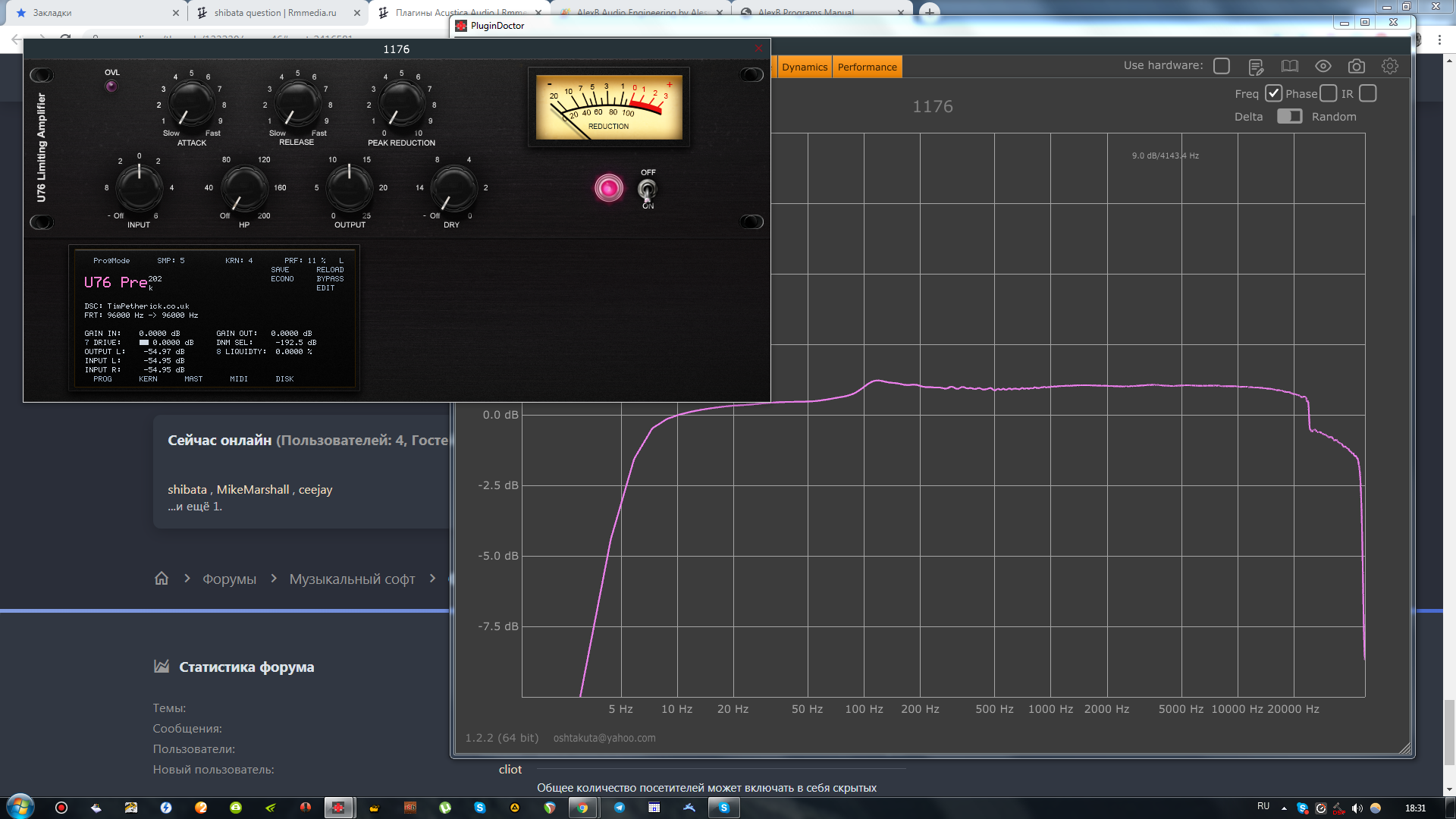The image size is (1456, 819).
Task: Open user ceejay's profile link
Action: [315, 490]
